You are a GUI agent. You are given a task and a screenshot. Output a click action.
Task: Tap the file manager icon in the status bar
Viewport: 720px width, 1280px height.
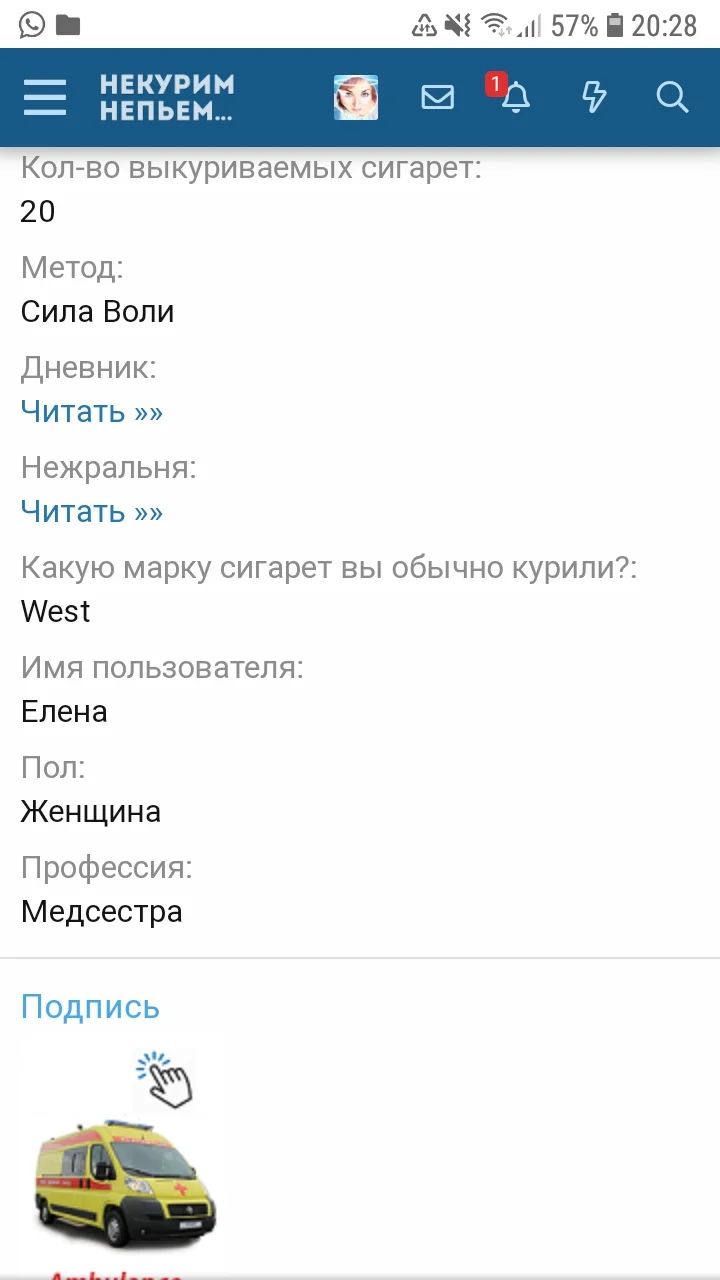pos(66,25)
